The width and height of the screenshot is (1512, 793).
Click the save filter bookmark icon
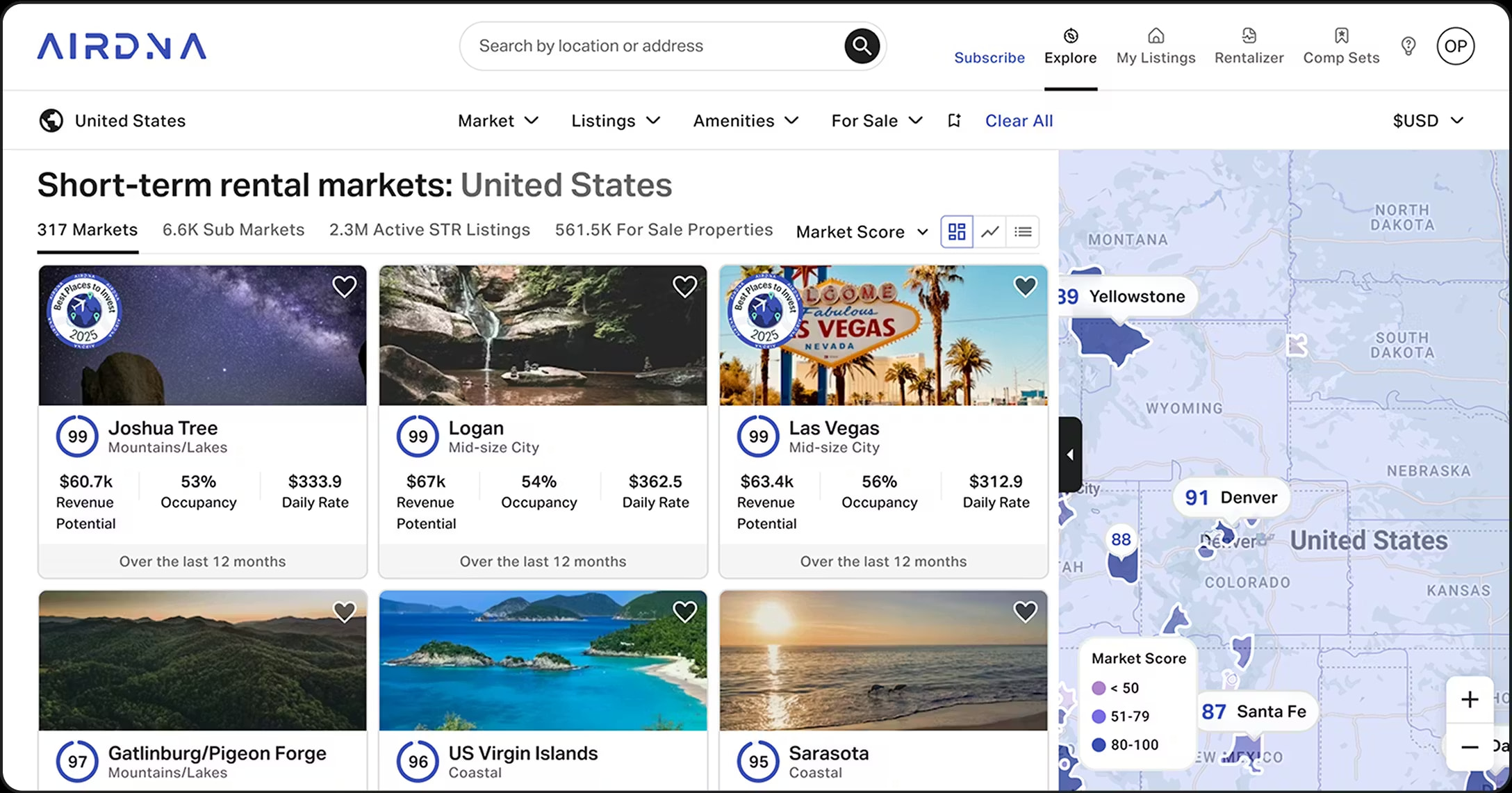coord(954,120)
